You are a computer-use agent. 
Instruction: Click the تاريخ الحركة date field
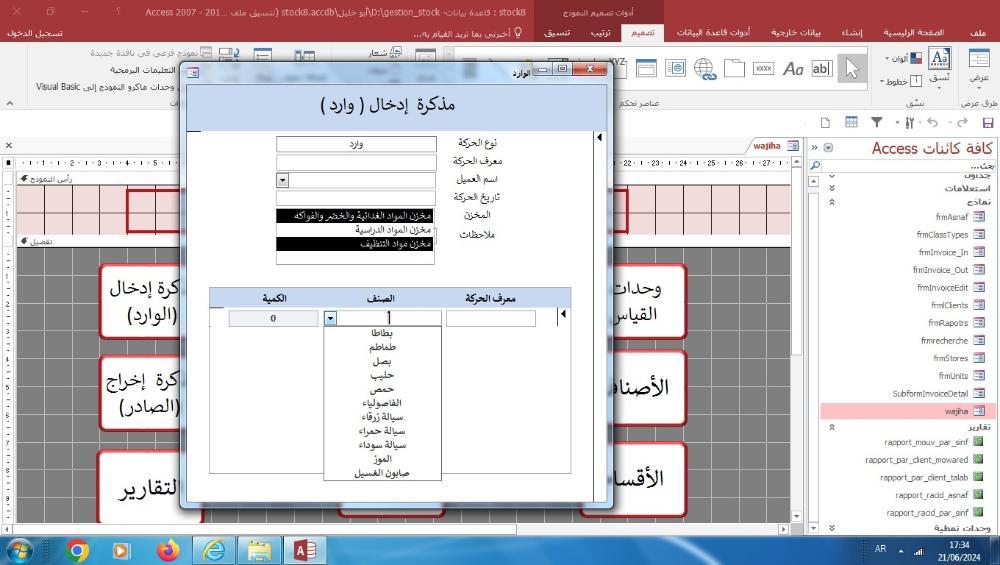point(356,198)
